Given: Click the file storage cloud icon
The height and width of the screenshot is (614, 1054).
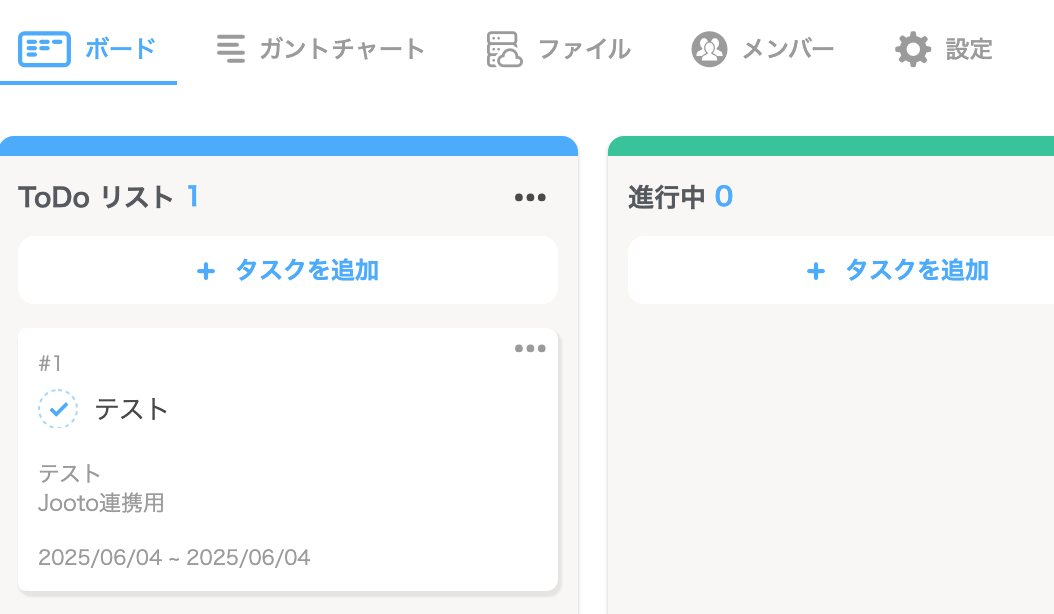Looking at the screenshot, I should [x=504, y=48].
